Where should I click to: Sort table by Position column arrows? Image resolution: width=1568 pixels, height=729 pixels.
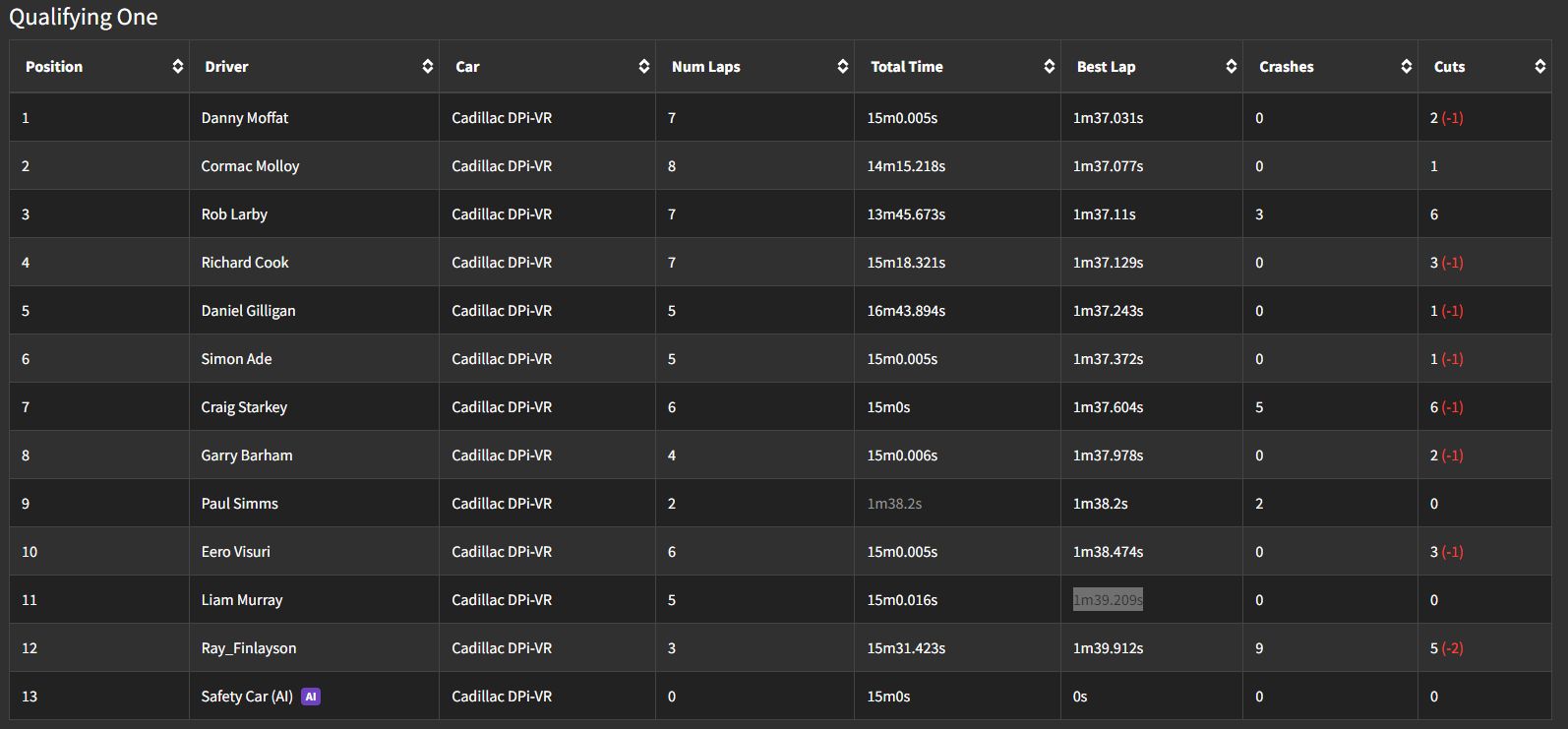(x=178, y=67)
